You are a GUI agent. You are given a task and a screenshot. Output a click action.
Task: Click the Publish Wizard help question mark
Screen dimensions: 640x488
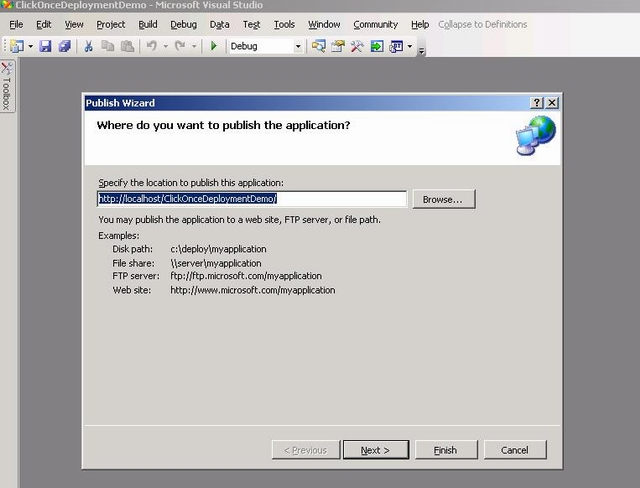coord(537,103)
